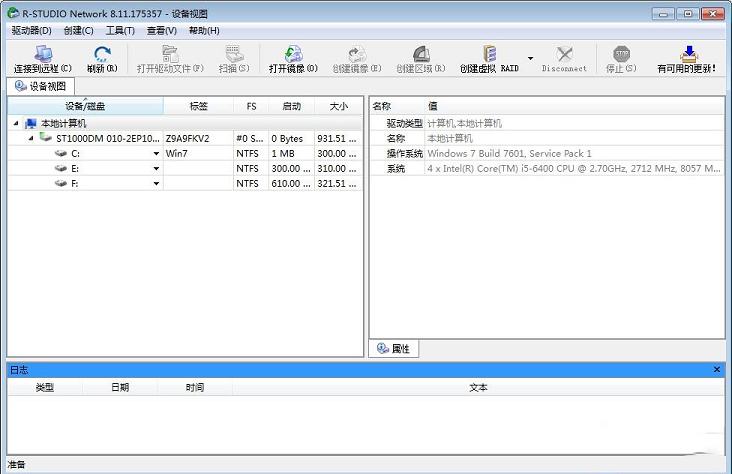Open the 驱动器(D) menu
The height and width of the screenshot is (474, 732).
tap(31, 31)
